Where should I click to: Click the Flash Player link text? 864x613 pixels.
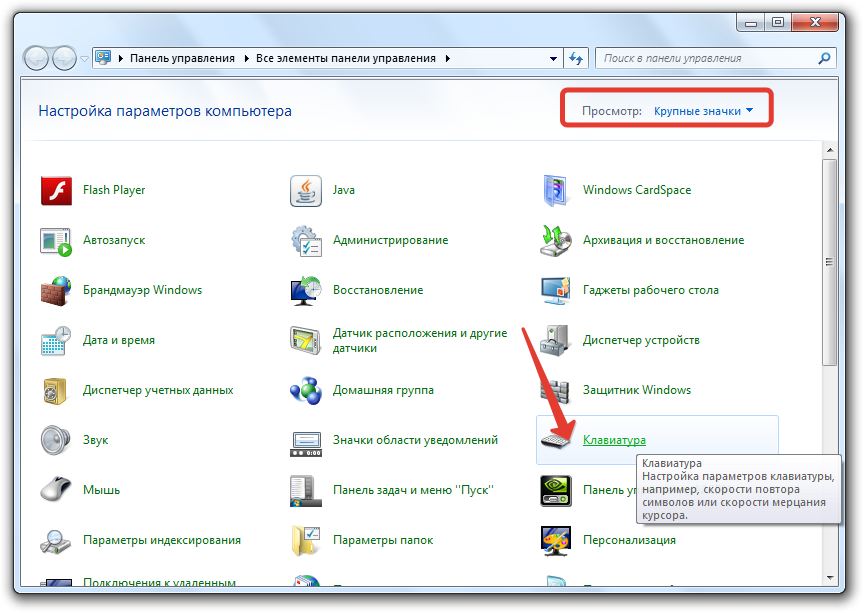click(114, 190)
